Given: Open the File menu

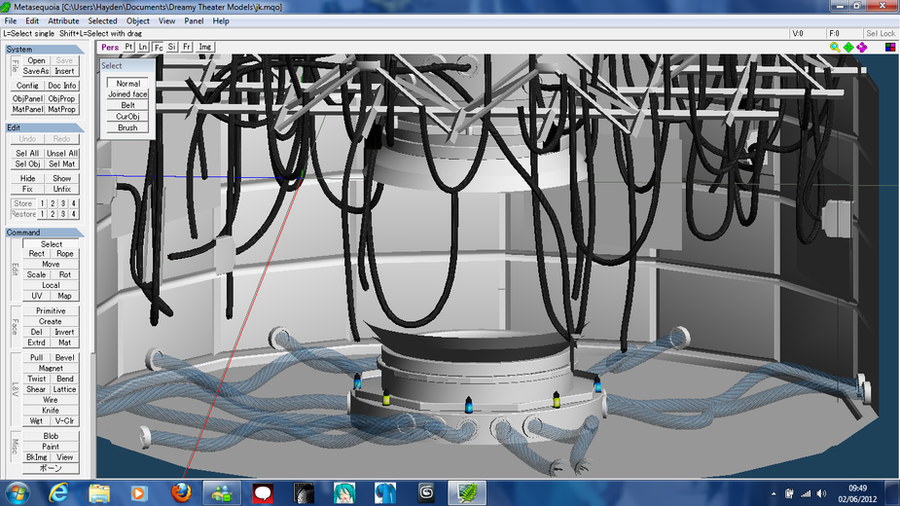Looking at the screenshot, I should 11,21.
